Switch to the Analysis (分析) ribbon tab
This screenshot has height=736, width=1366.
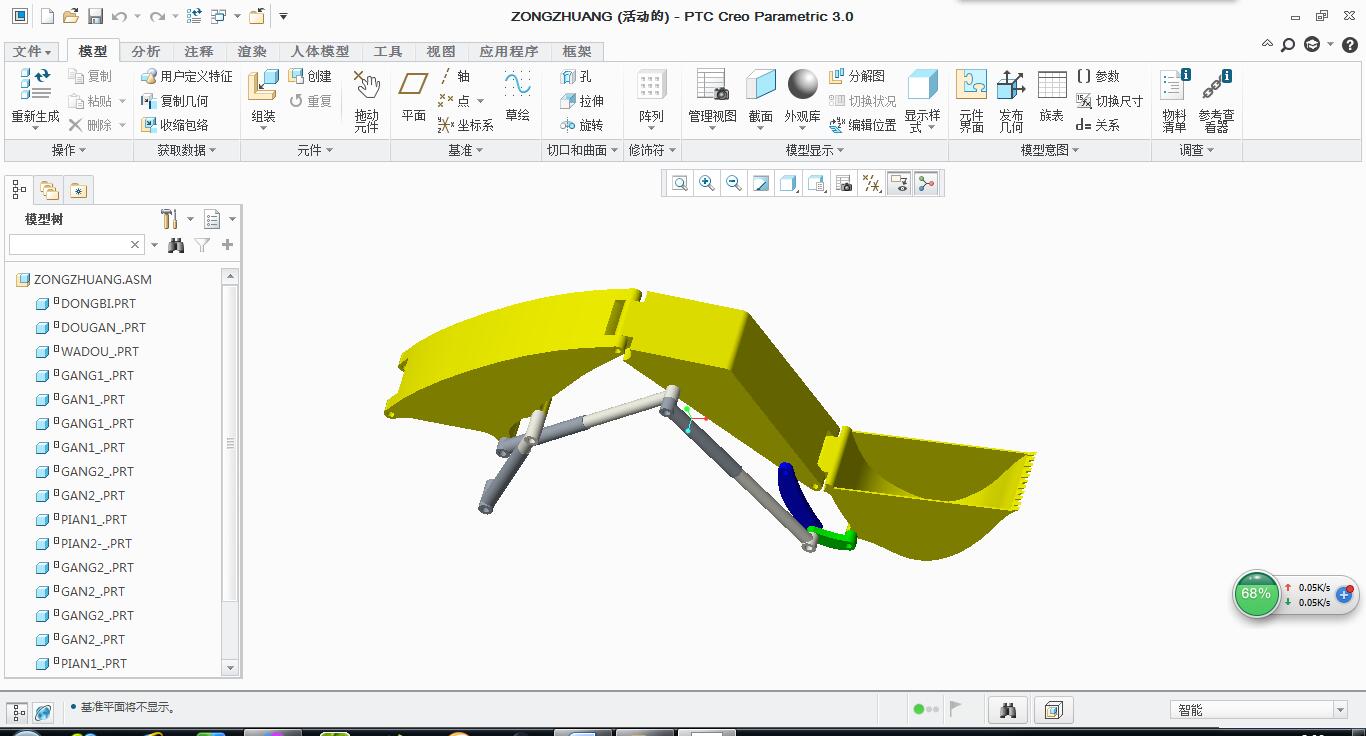coord(145,51)
